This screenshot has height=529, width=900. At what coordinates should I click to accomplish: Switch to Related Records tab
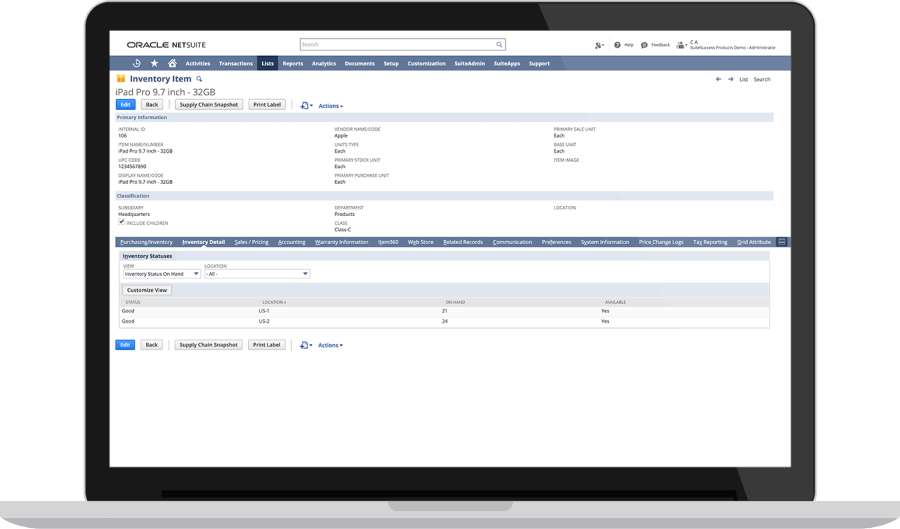point(463,242)
